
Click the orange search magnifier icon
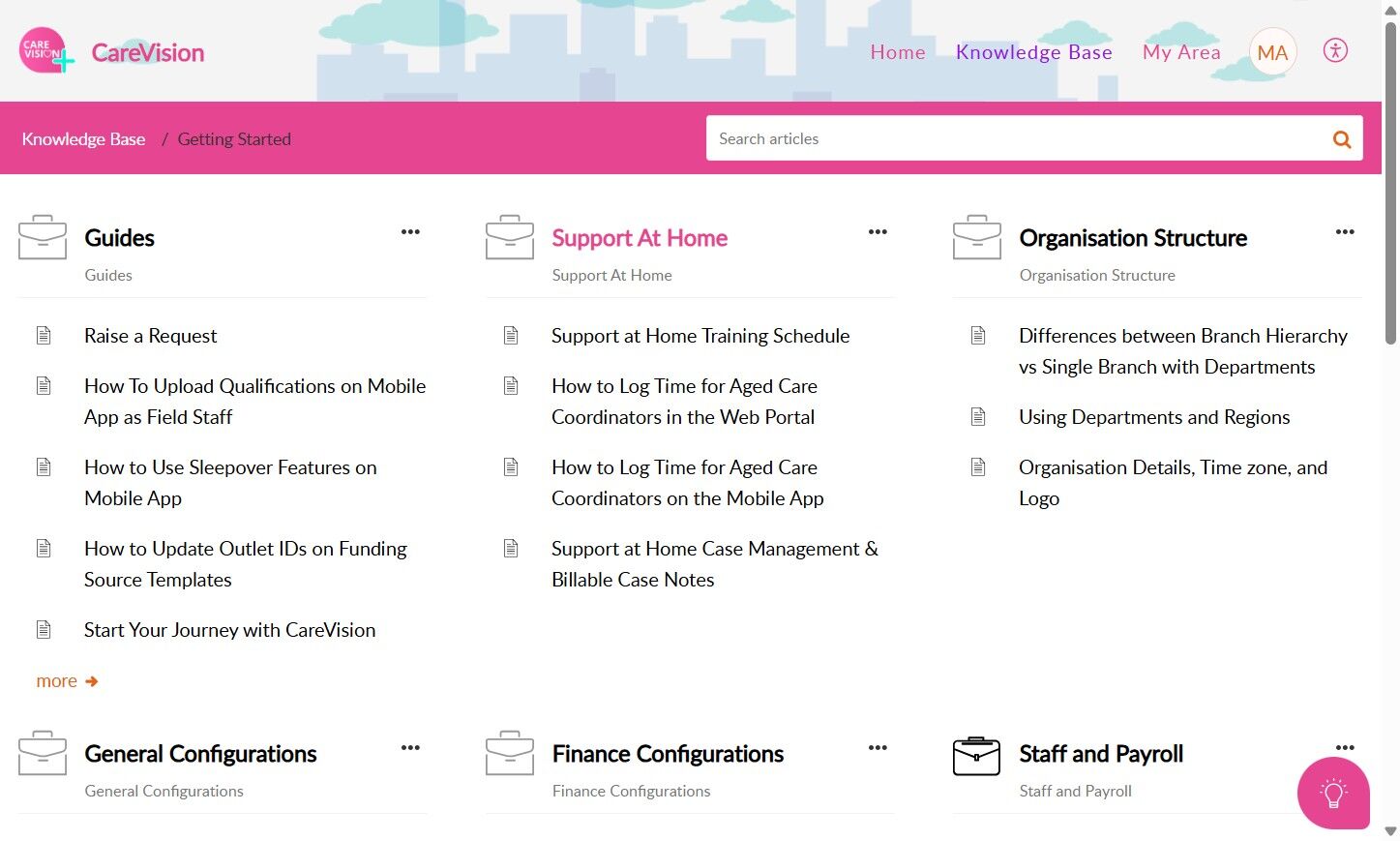point(1342,139)
